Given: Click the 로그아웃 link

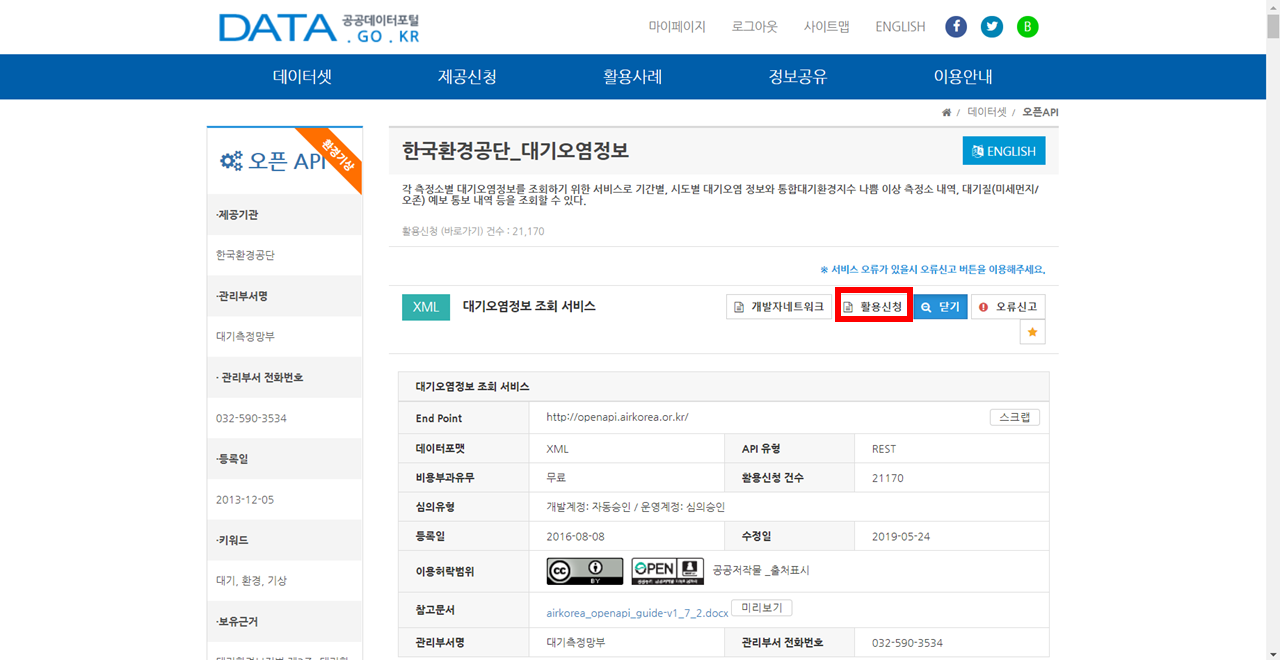Looking at the screenshot, I should click(x=754, y=27).
